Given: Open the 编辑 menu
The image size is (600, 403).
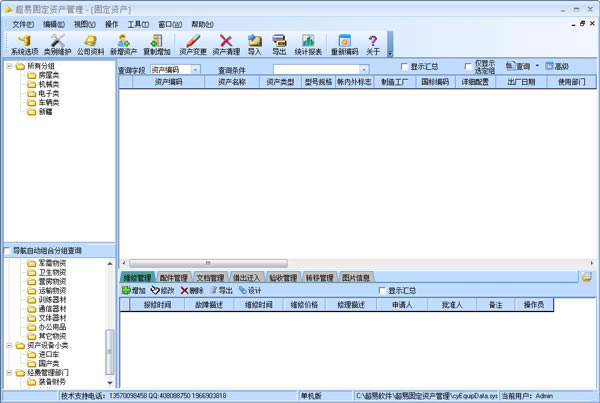Looking at the screenshot, I should coord(54,24).
